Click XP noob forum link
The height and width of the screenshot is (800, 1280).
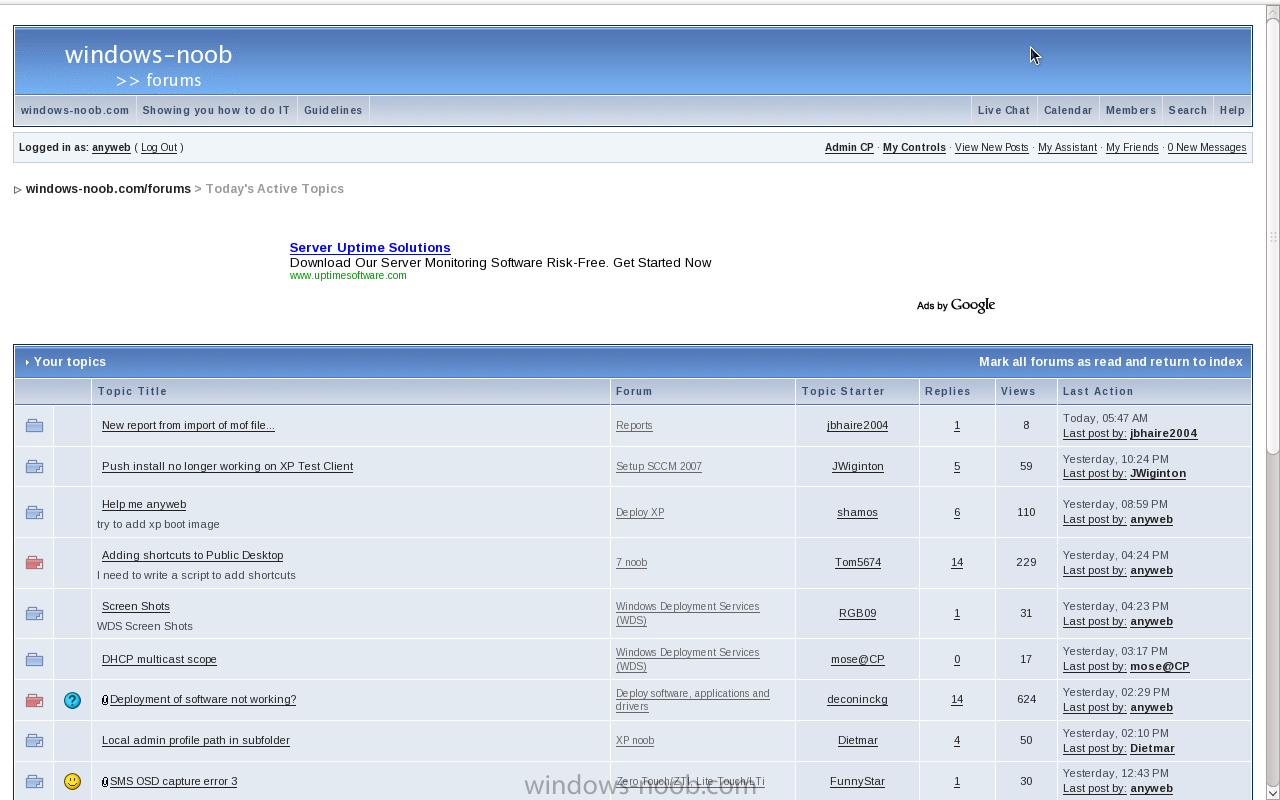pyautogui.click(x=635, y=741)
